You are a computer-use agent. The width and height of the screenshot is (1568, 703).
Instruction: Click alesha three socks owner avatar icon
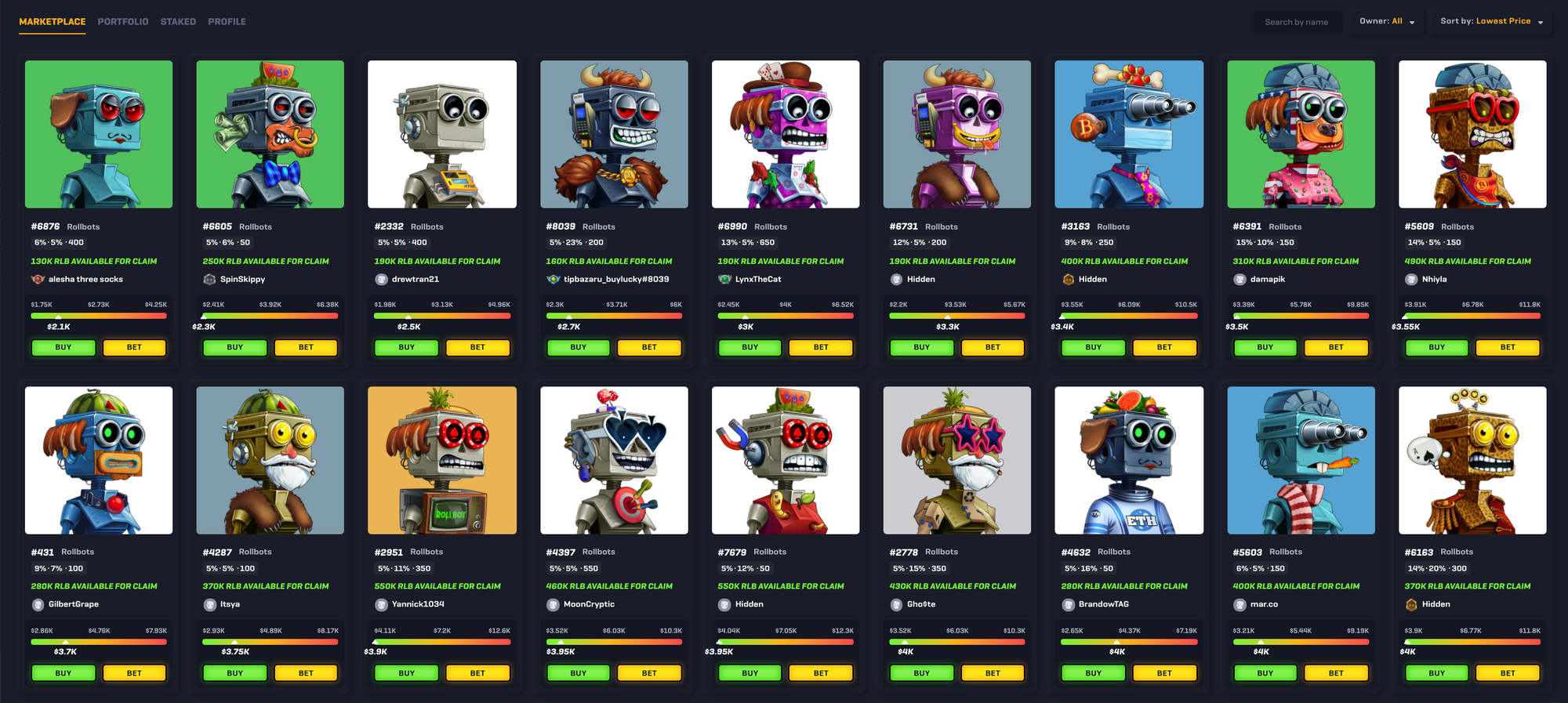tap(38, 279)
